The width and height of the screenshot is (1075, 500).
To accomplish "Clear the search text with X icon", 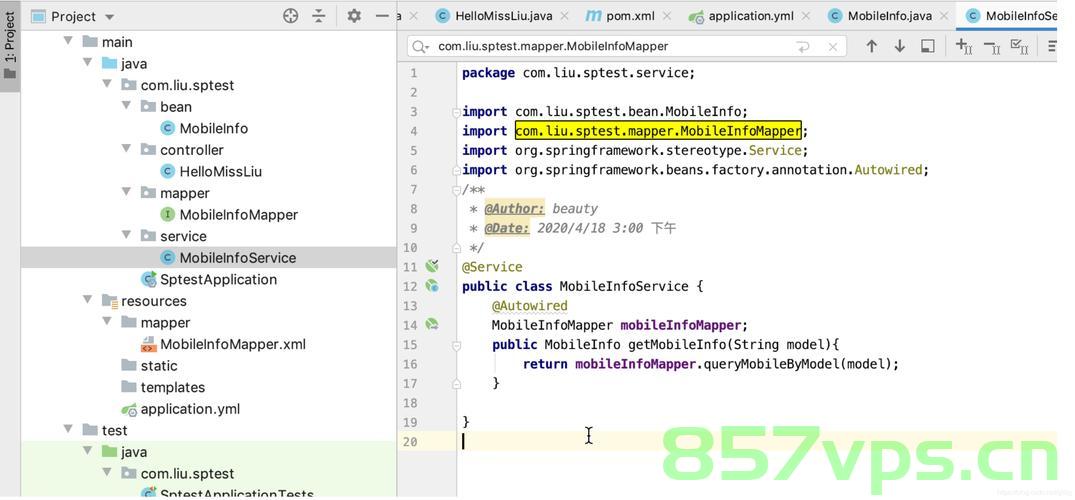I will coord(832,47).
